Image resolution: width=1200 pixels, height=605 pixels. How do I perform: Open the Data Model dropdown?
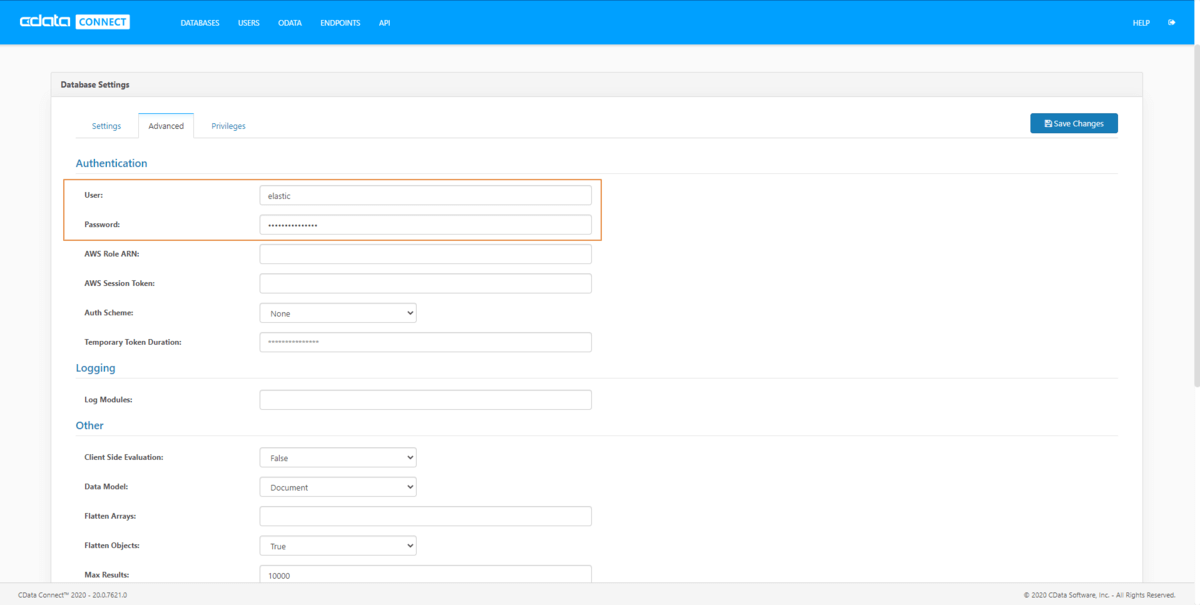click(338, 487)
